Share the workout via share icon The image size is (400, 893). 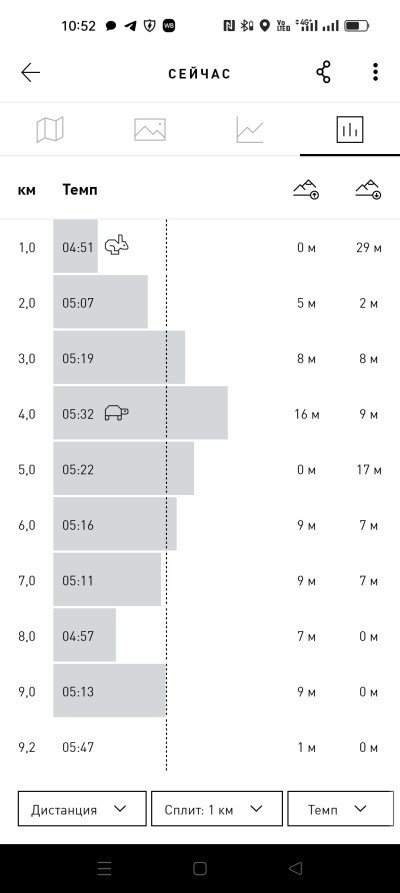324,72
